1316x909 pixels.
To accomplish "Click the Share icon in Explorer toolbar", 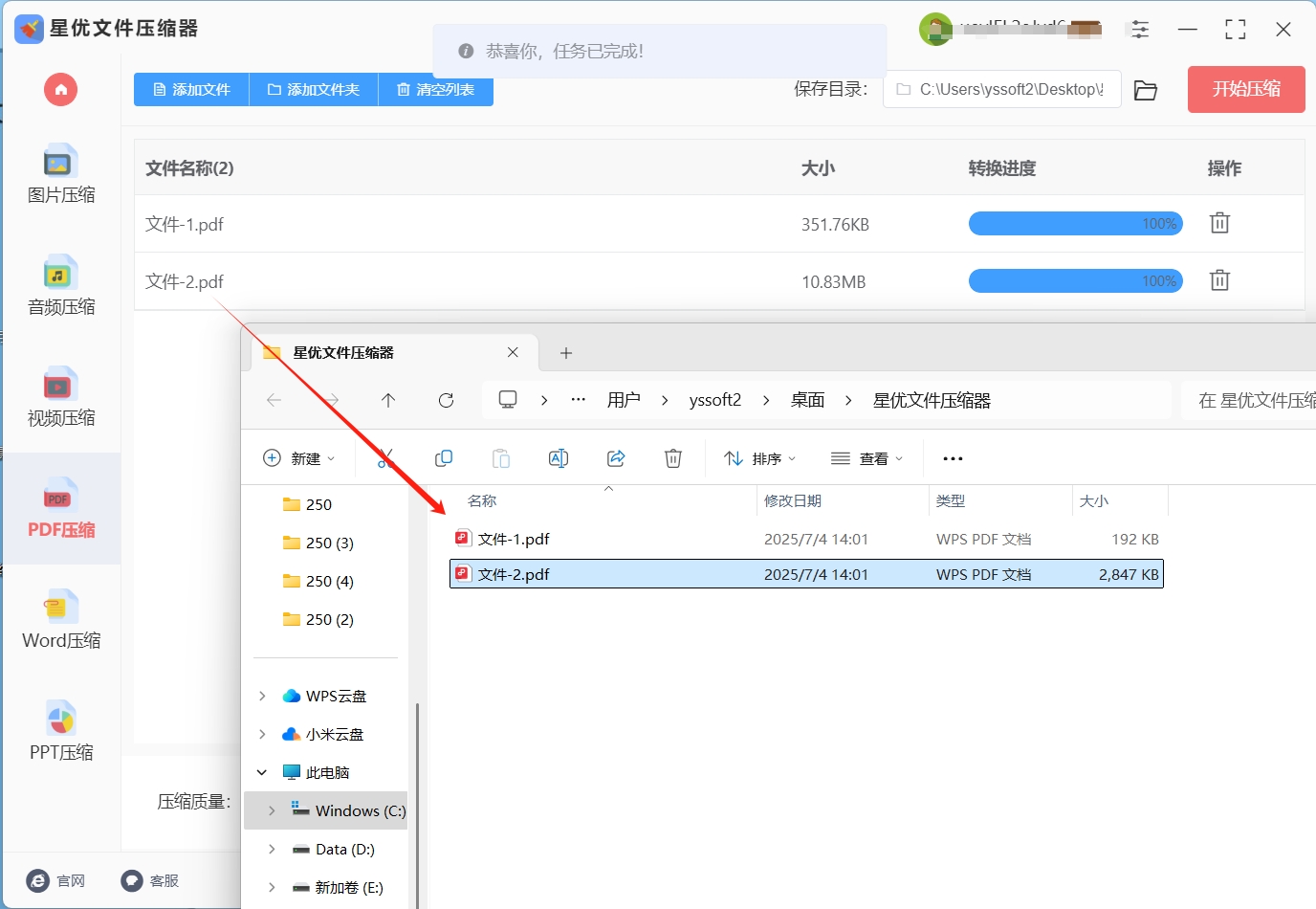I will pos(616,458).
